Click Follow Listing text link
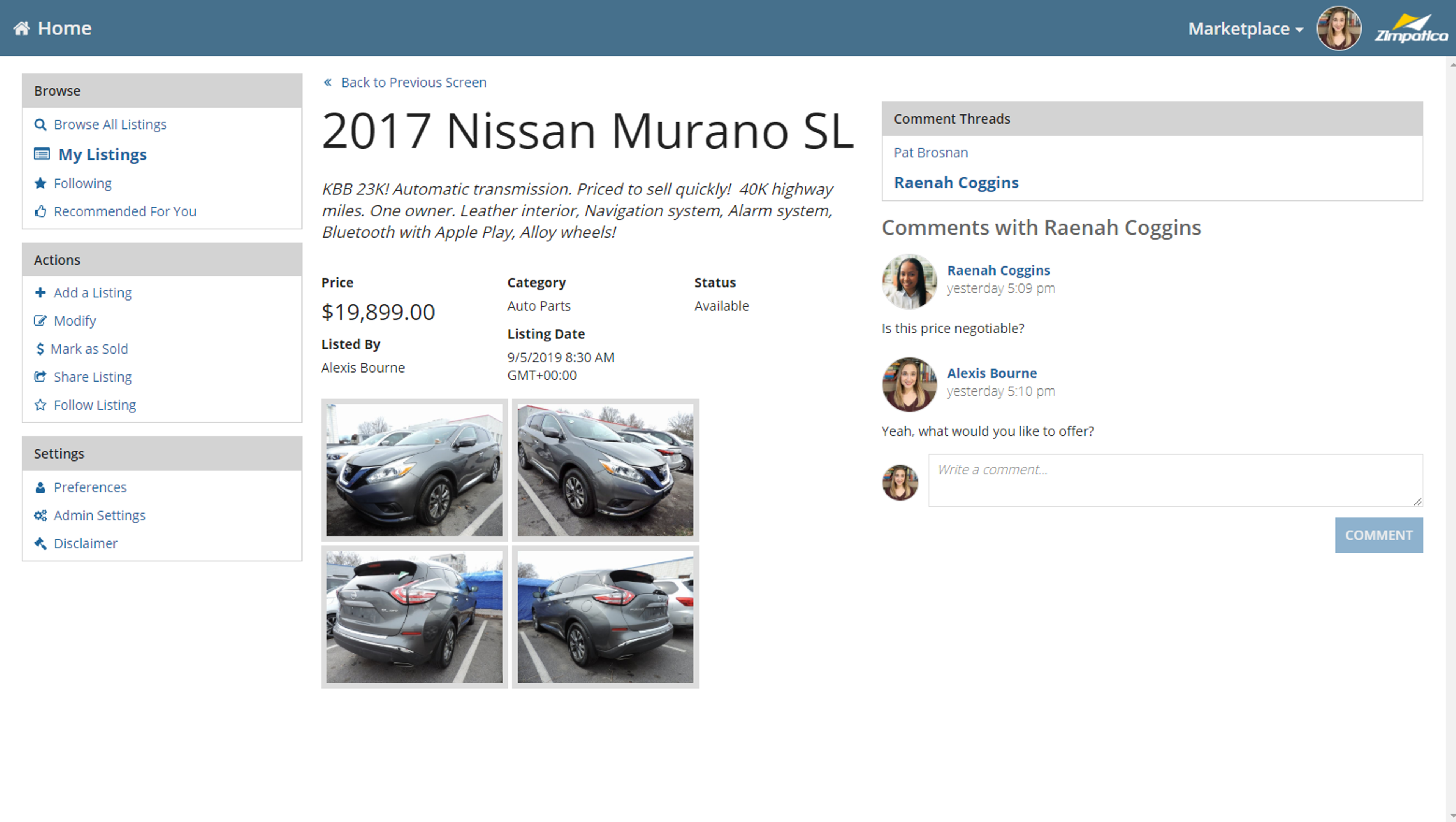Screen dimensions: 1456x822 pos(95,405)
